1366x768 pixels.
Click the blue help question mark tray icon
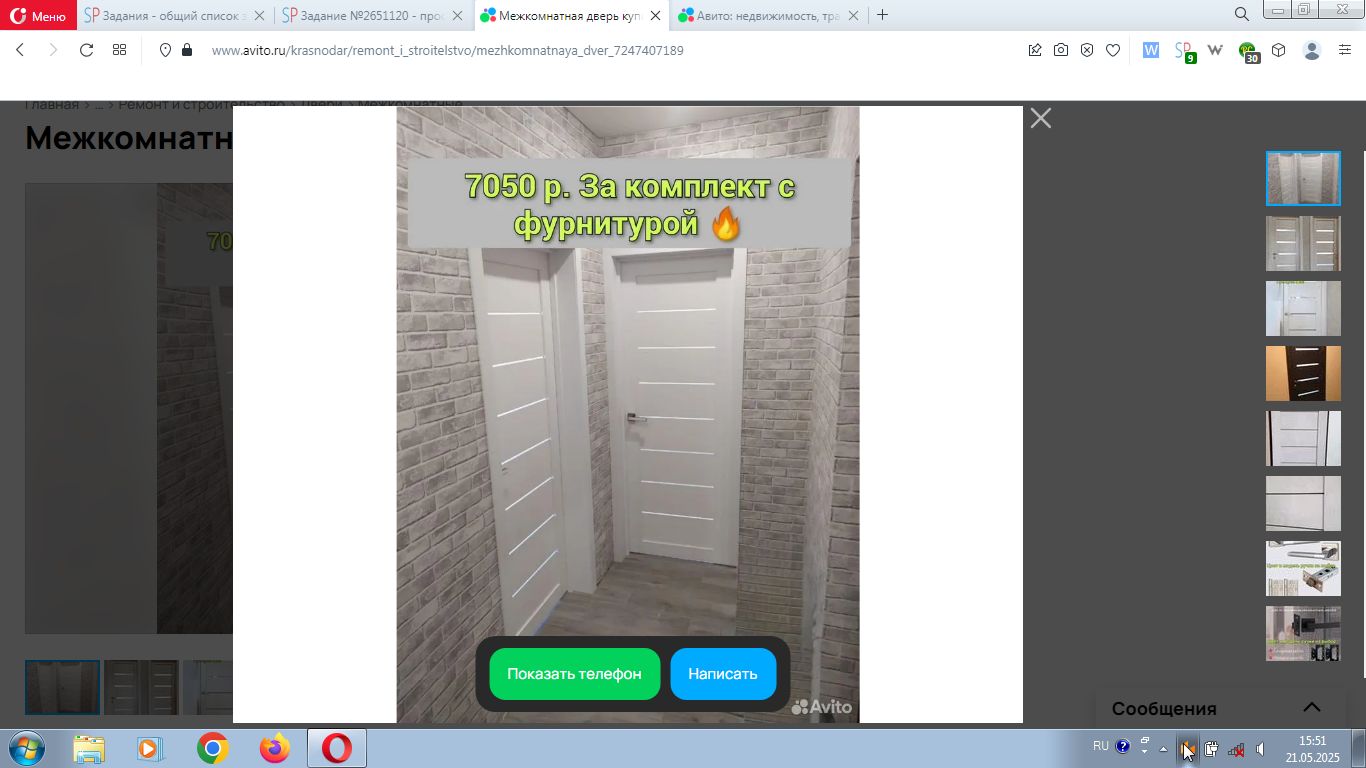click(x=1123, y=746)
